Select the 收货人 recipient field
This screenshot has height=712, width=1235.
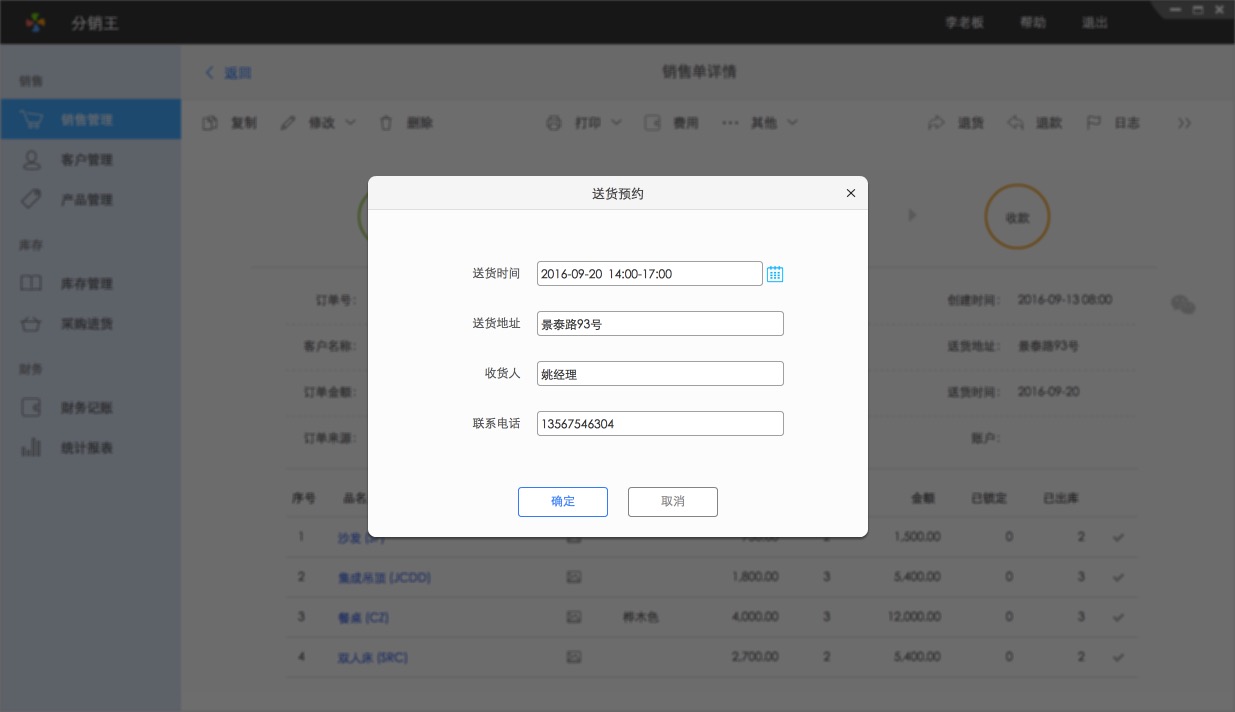pos(659,374)
